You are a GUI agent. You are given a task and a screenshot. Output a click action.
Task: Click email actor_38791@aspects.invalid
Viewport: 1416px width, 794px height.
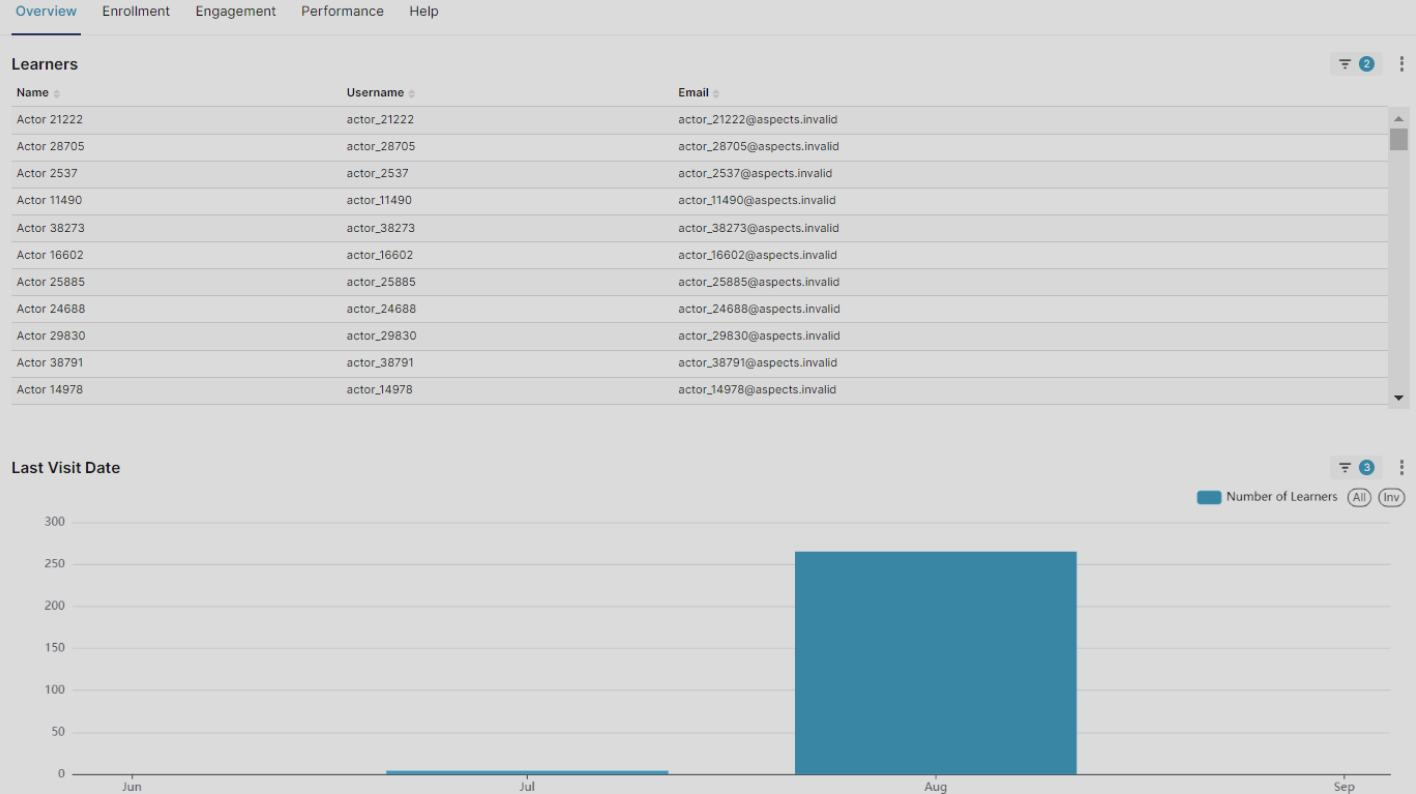758,363
